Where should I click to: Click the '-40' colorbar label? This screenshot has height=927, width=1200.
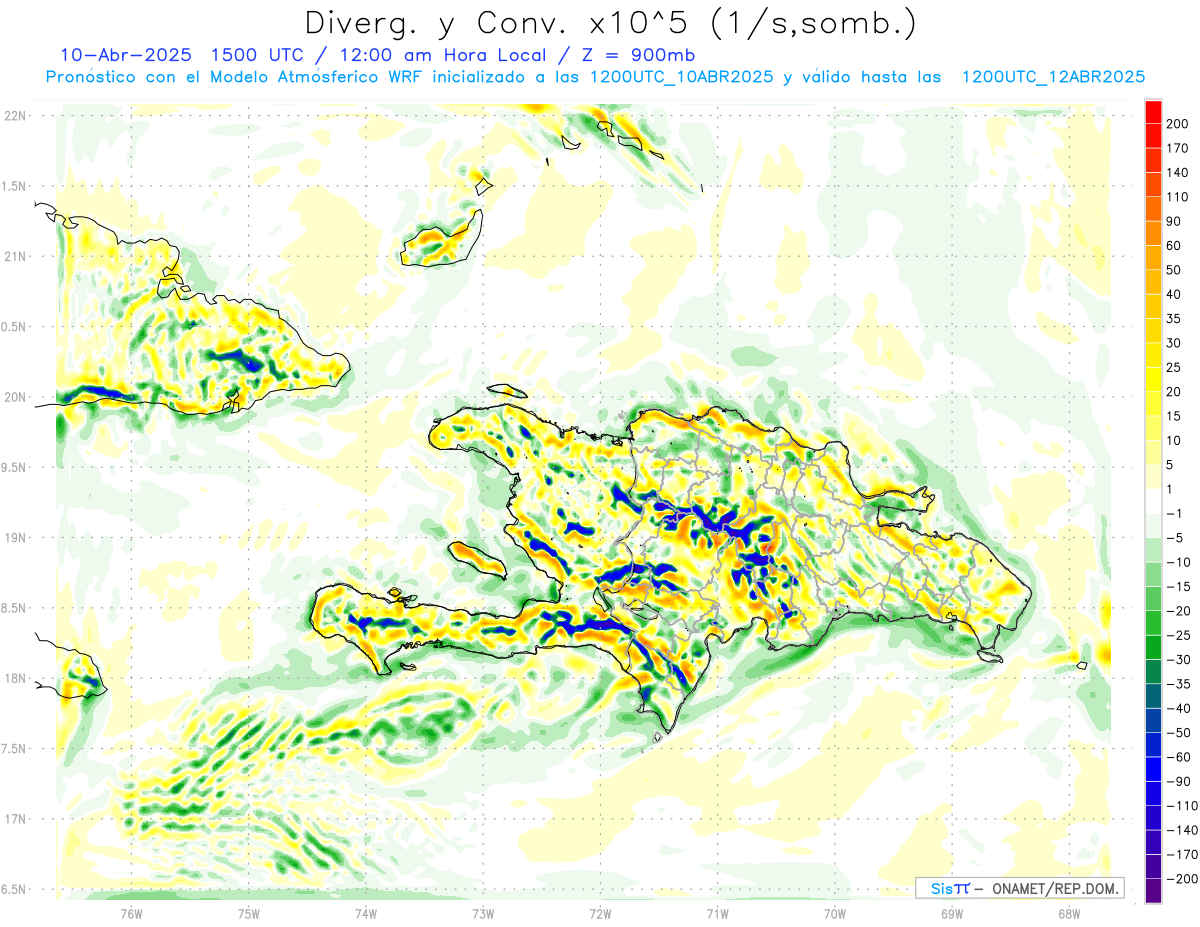click(x=1177, y=708)
